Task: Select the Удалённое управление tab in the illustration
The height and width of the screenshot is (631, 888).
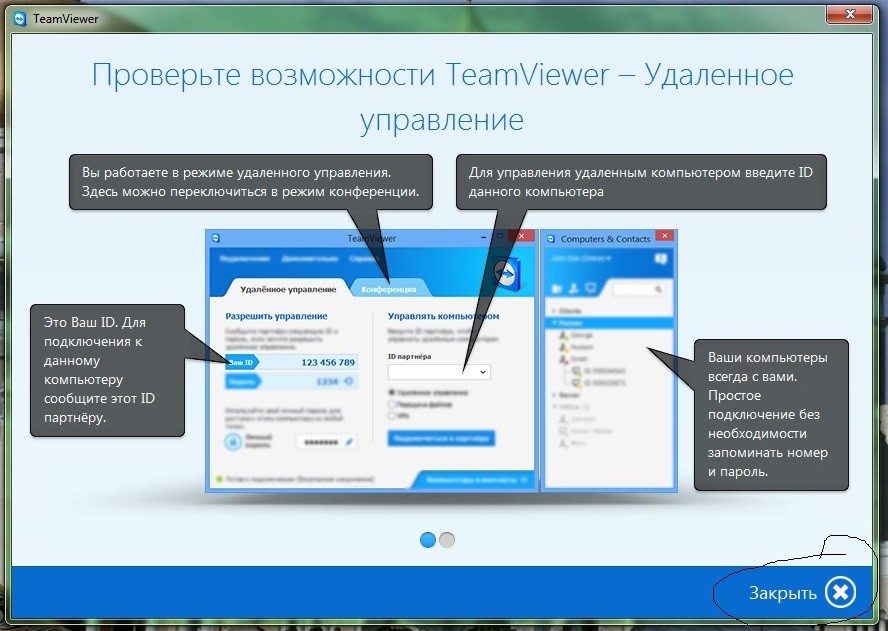Action: click(x=288, y=289)
